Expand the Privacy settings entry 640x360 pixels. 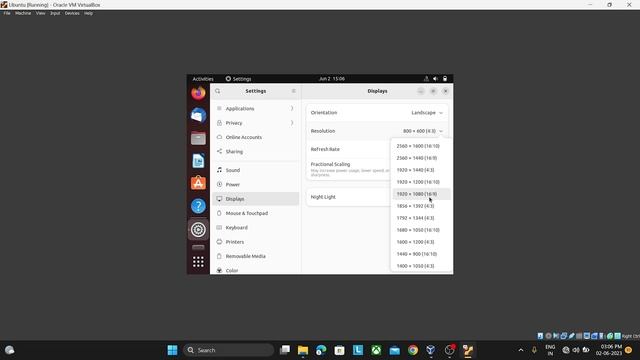click(x=256, y=123)
